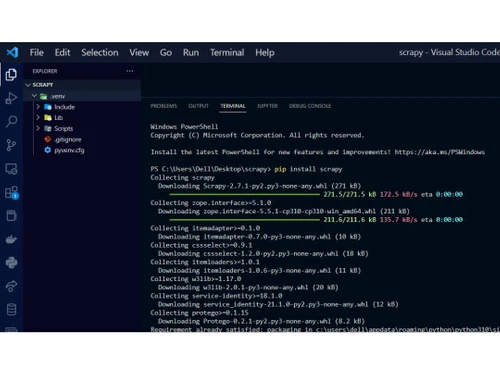Viewport: 500px width, 375px height.
Task: Click the 'Collecting scrapy' terminal line
Action: click(182, 178)
